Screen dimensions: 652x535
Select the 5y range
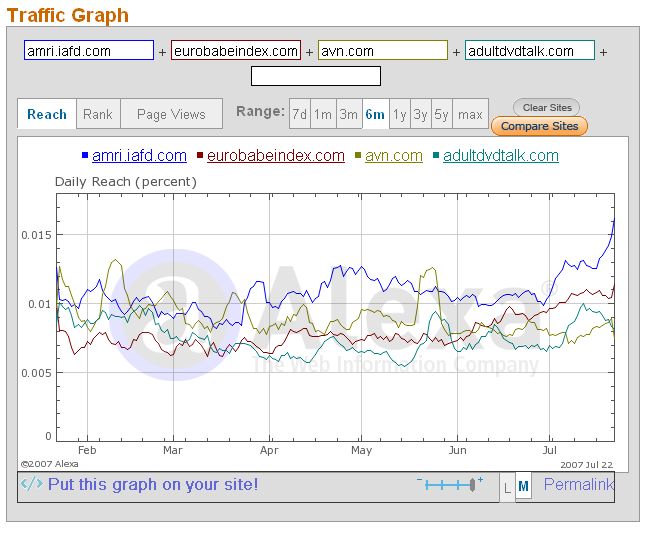(442, 114)
